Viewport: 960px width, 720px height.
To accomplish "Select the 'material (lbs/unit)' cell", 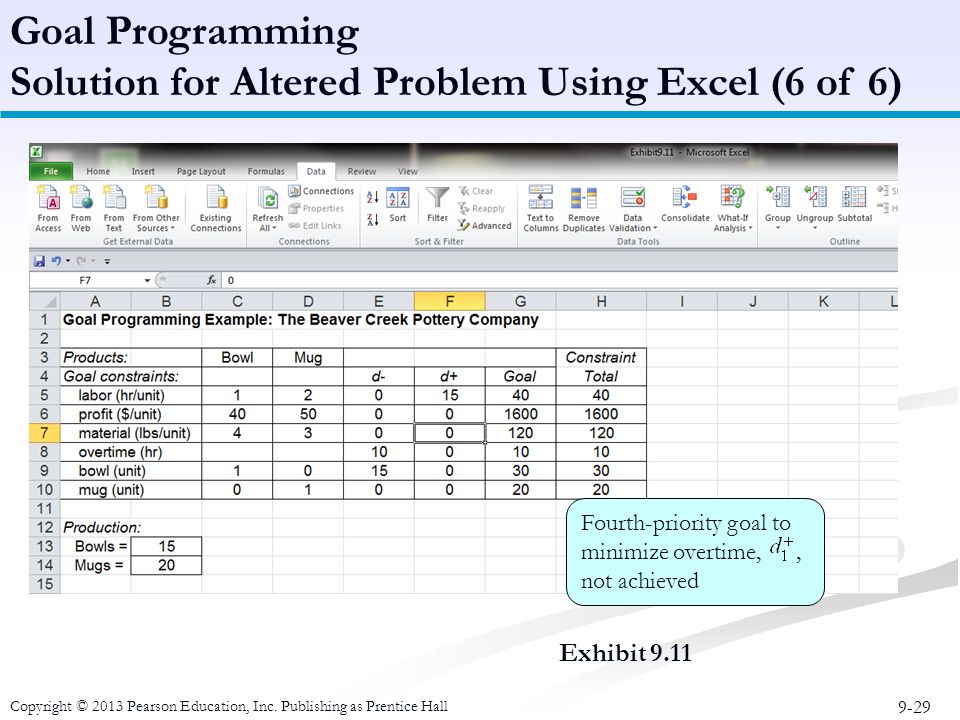I will click(x=131, y=433).
